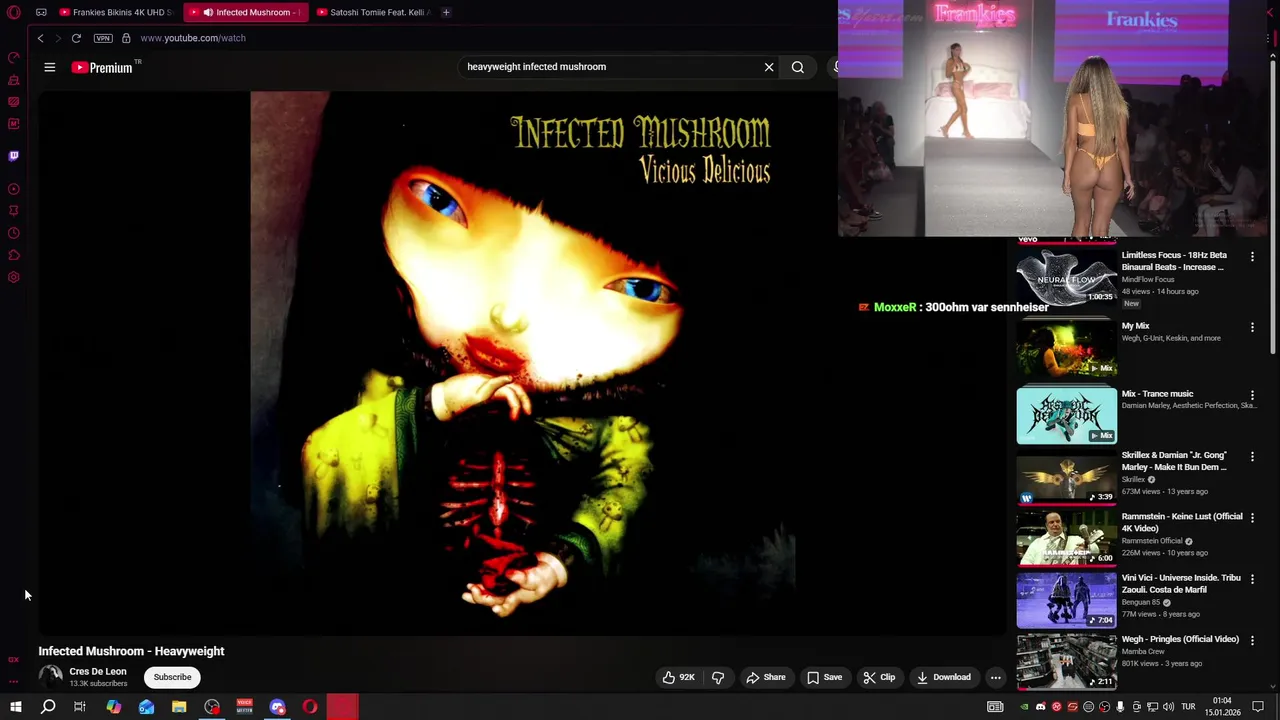Open the volume speaker tray icon
This screenshot has width=1280, height=720.
coord(1168,707)
